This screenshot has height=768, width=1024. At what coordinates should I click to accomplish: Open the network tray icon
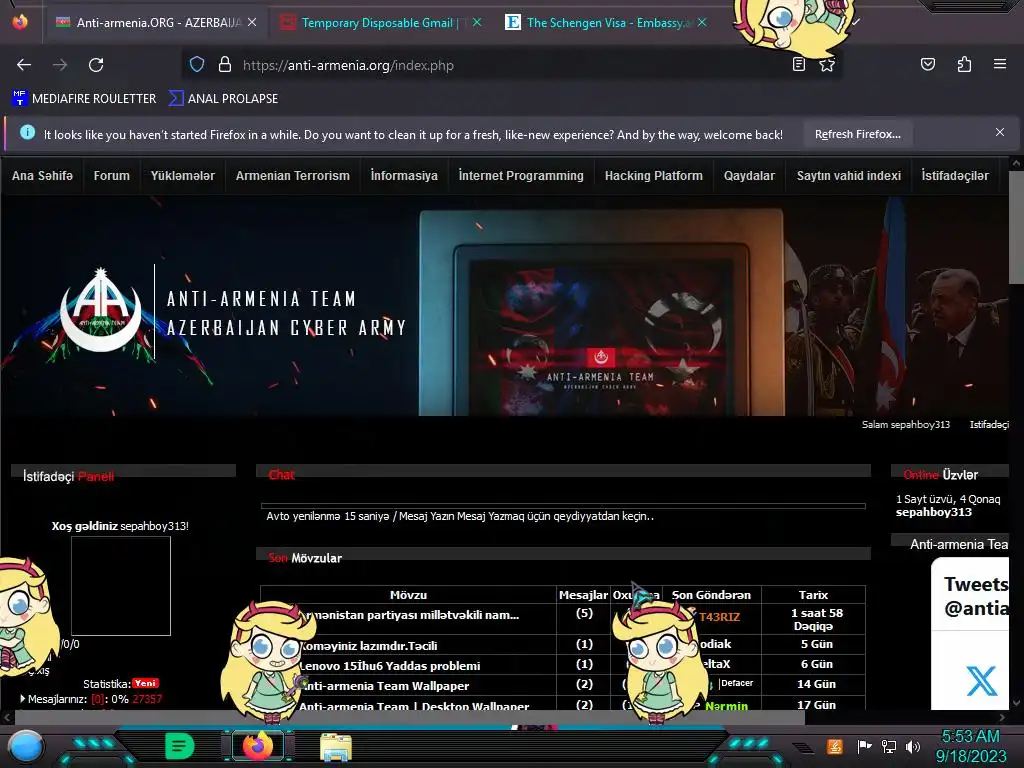889,746
